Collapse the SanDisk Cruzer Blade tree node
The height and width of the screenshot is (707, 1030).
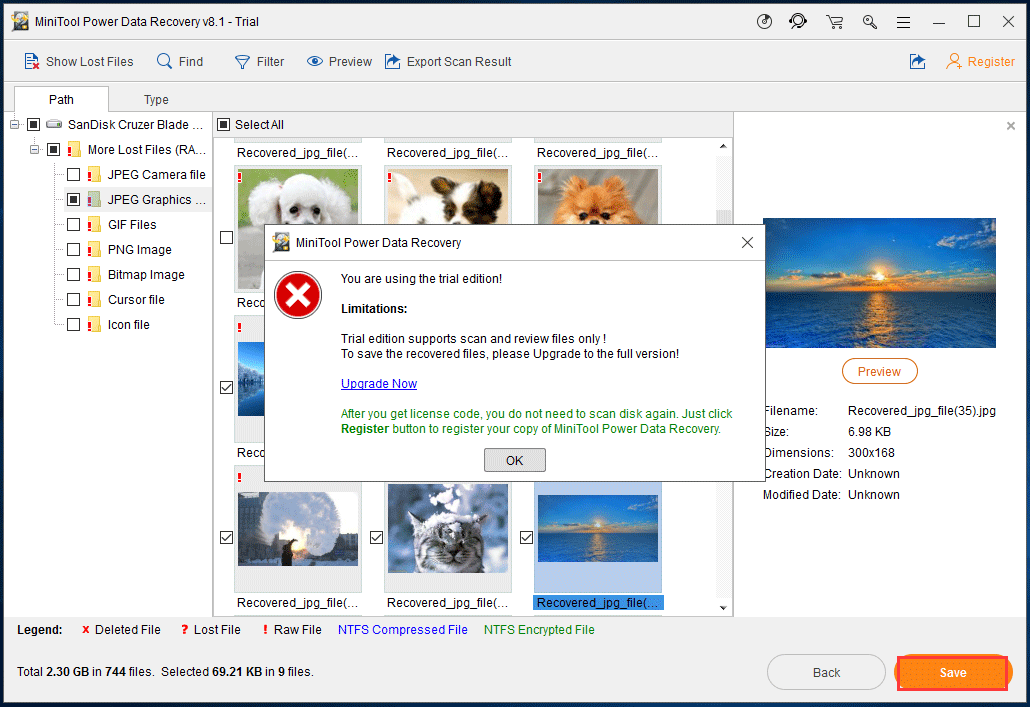(15, 125)
